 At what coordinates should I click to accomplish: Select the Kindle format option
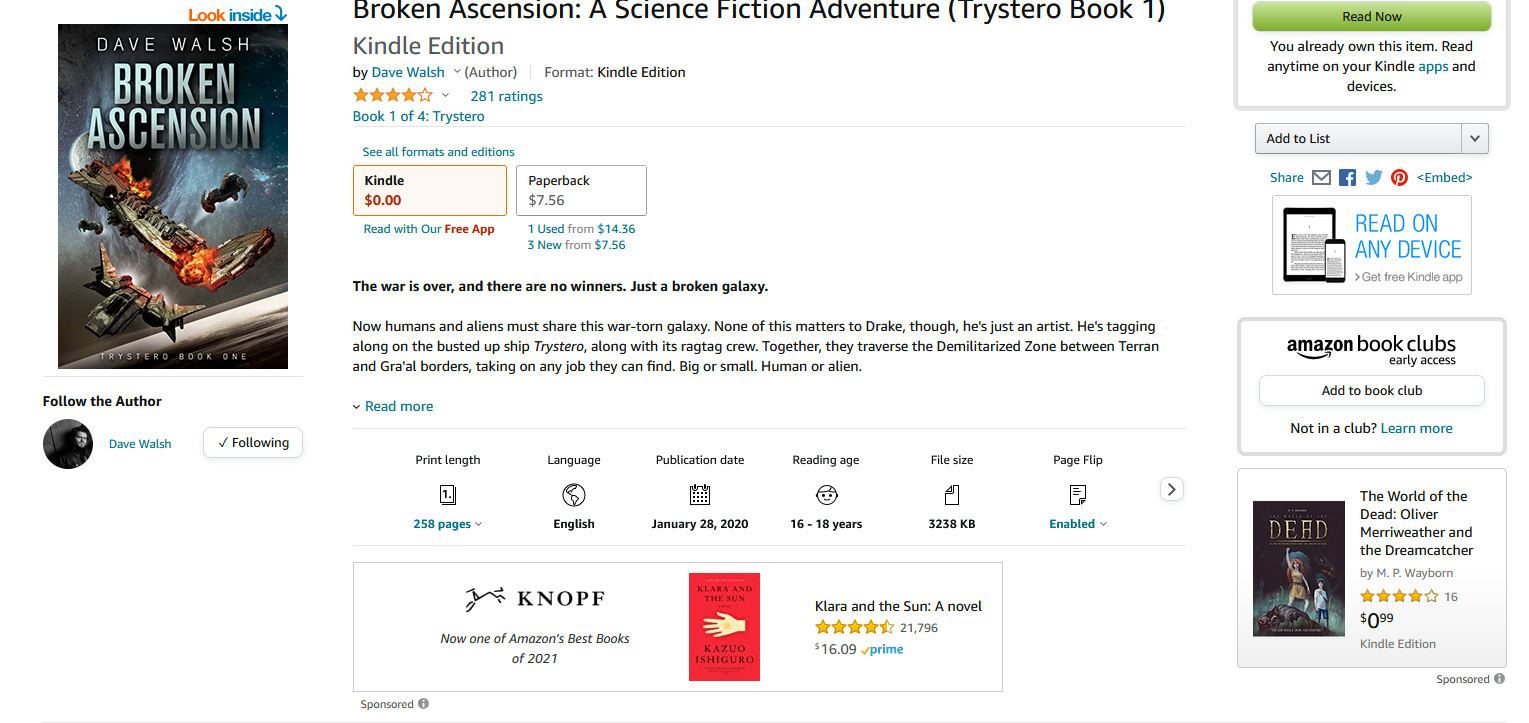click(430, 190)
